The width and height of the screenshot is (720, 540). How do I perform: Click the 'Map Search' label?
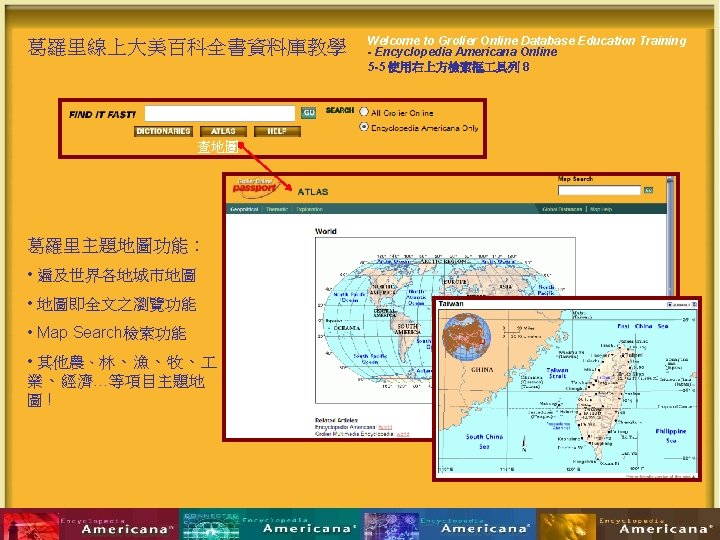pyautogui.click(x=575, y=179)
